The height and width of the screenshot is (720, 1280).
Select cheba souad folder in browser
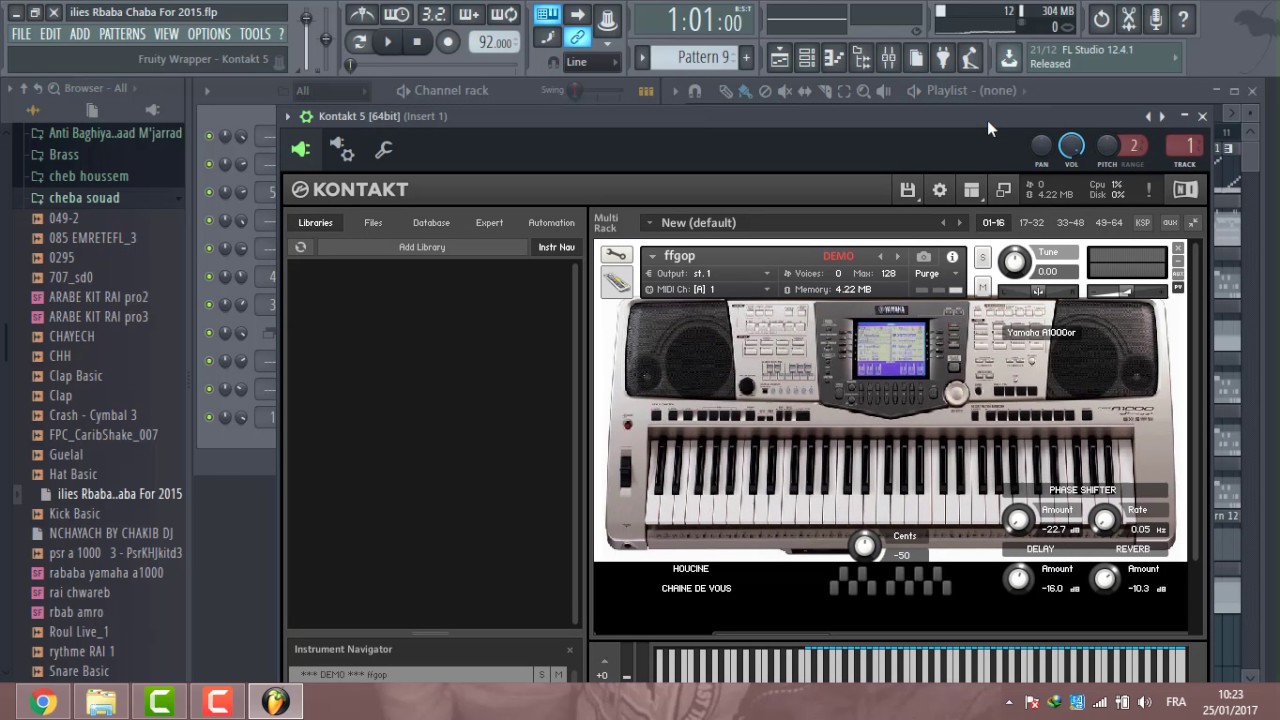(x=84, y=198)
